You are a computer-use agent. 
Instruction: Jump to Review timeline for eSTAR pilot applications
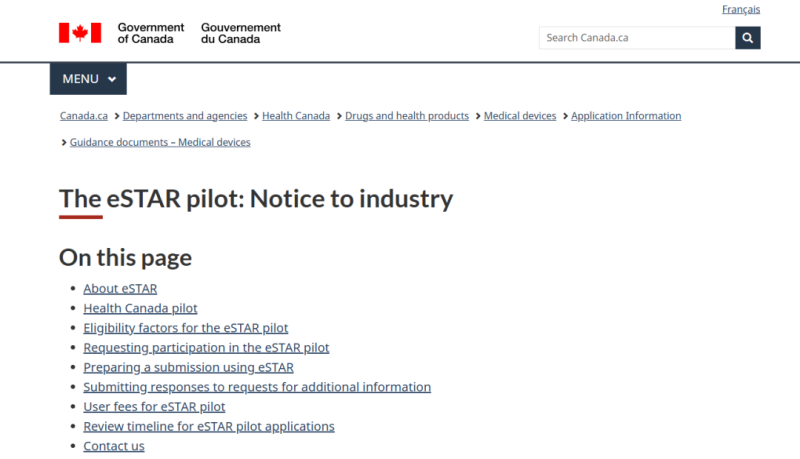[209, 426]
